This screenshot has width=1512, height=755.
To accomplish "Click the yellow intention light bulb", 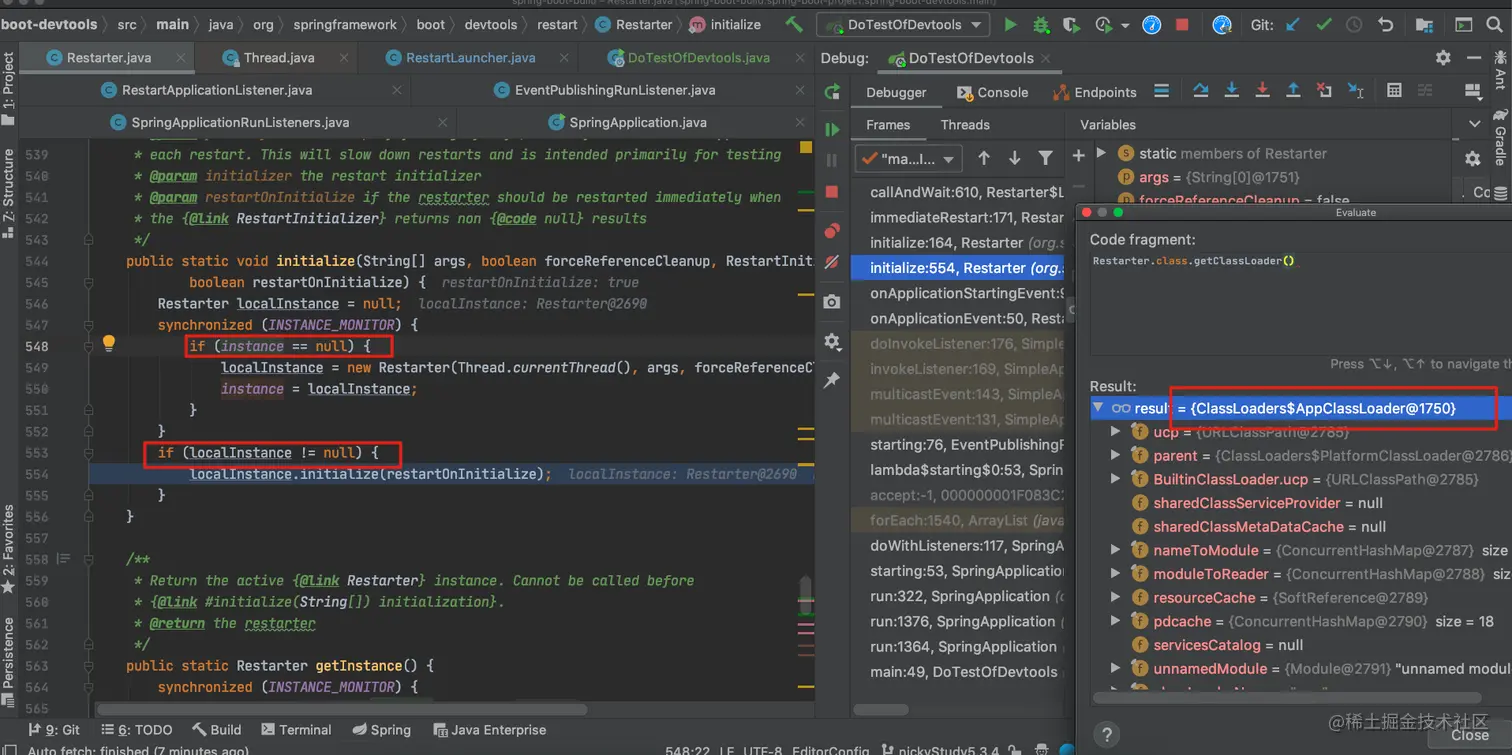I will (x=109, y=345).
